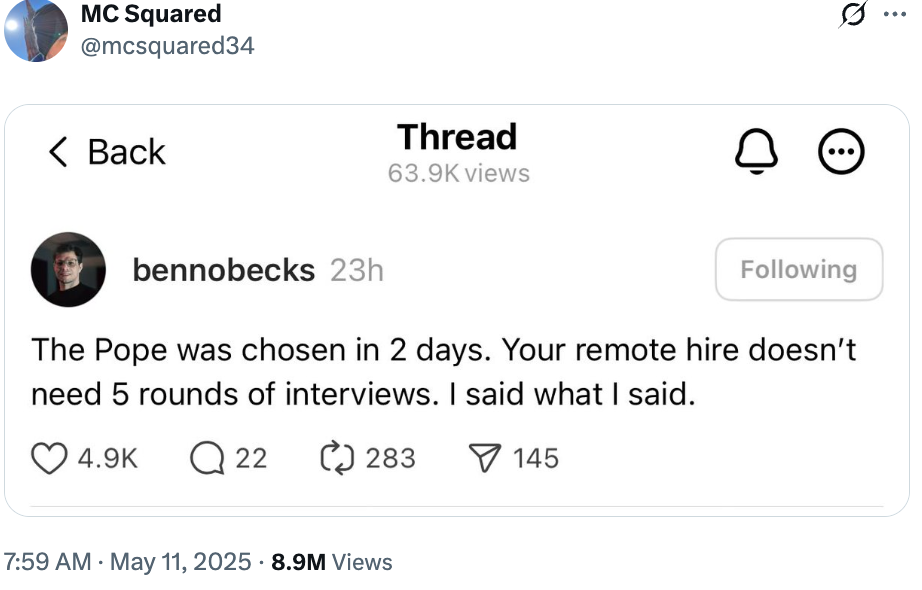Open MC Squared's profile avatar
The image size is (922, 590).
pyautogui.click(x=36, y=30)
